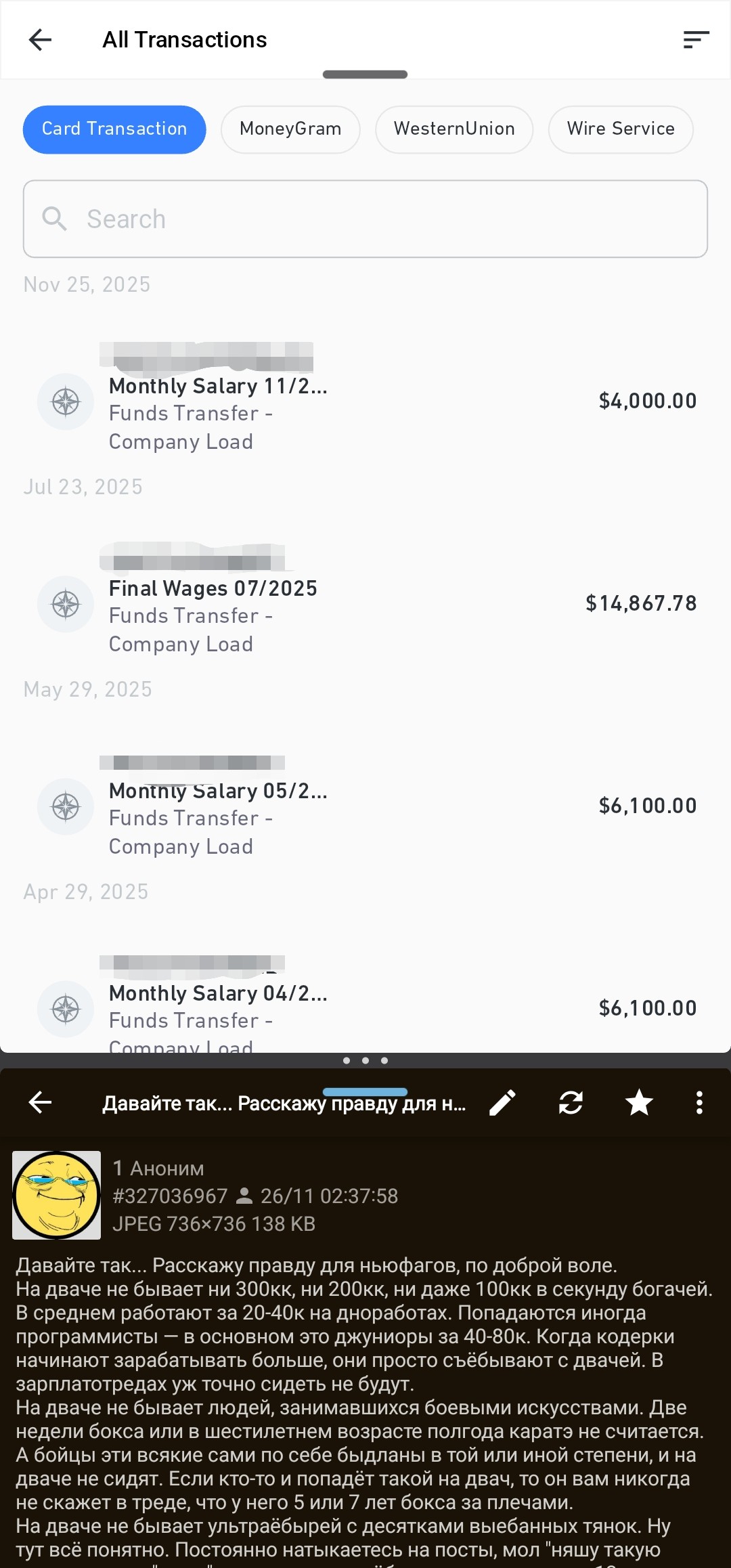The height and width of the screenshot is (1568, 731).
Task: Refresh the forum thread
Action: (x=571, y=1103)
